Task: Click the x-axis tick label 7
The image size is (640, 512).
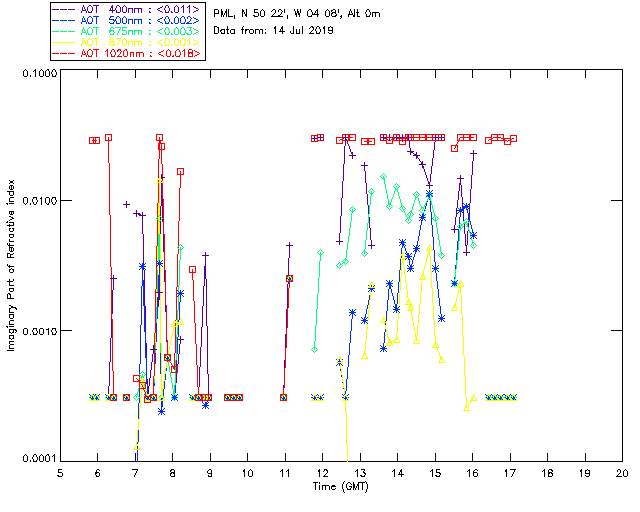Action: (135, 473)
